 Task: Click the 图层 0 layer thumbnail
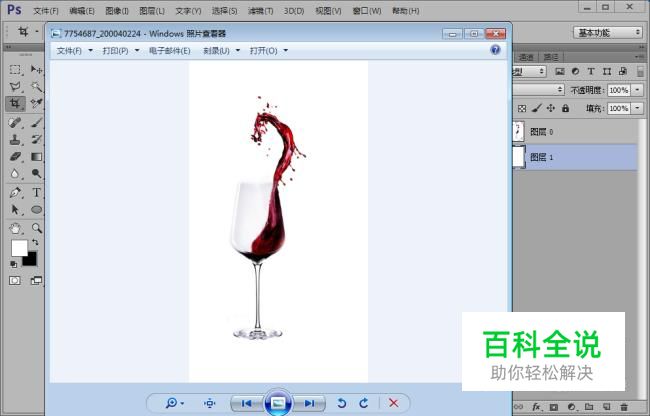click(518, 131)
